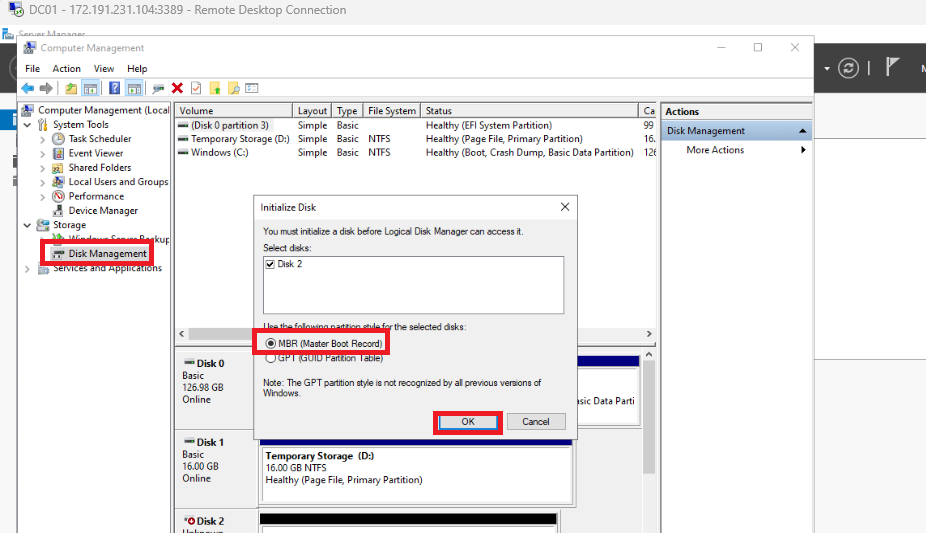
Task: Toggle the Disk 2 checkbox
Action: coord(270,264)
